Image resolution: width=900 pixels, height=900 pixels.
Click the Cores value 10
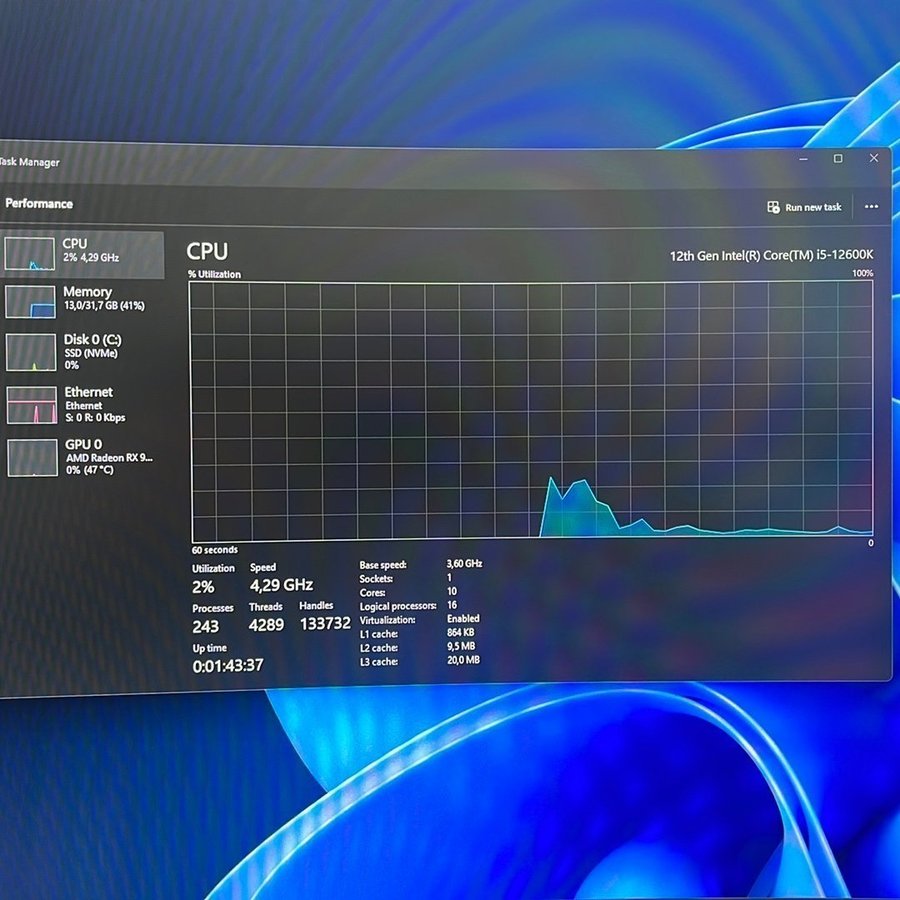(x=452, y=591)
